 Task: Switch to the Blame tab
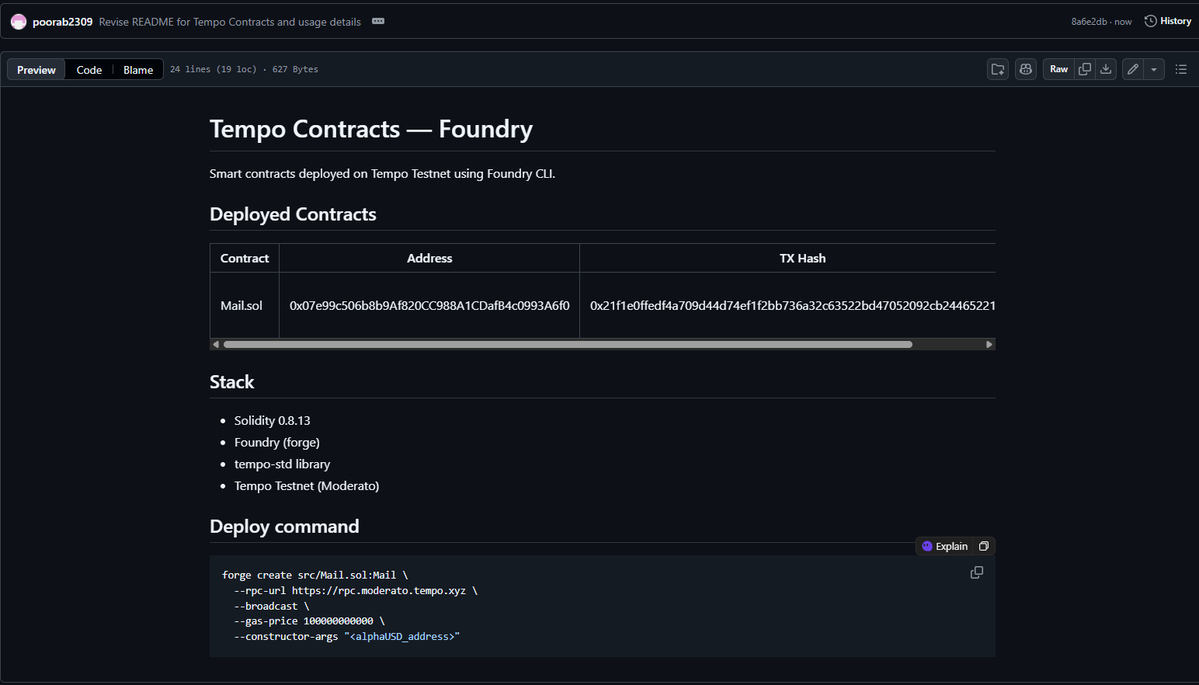pyautogui.click(x=138, y=70)
